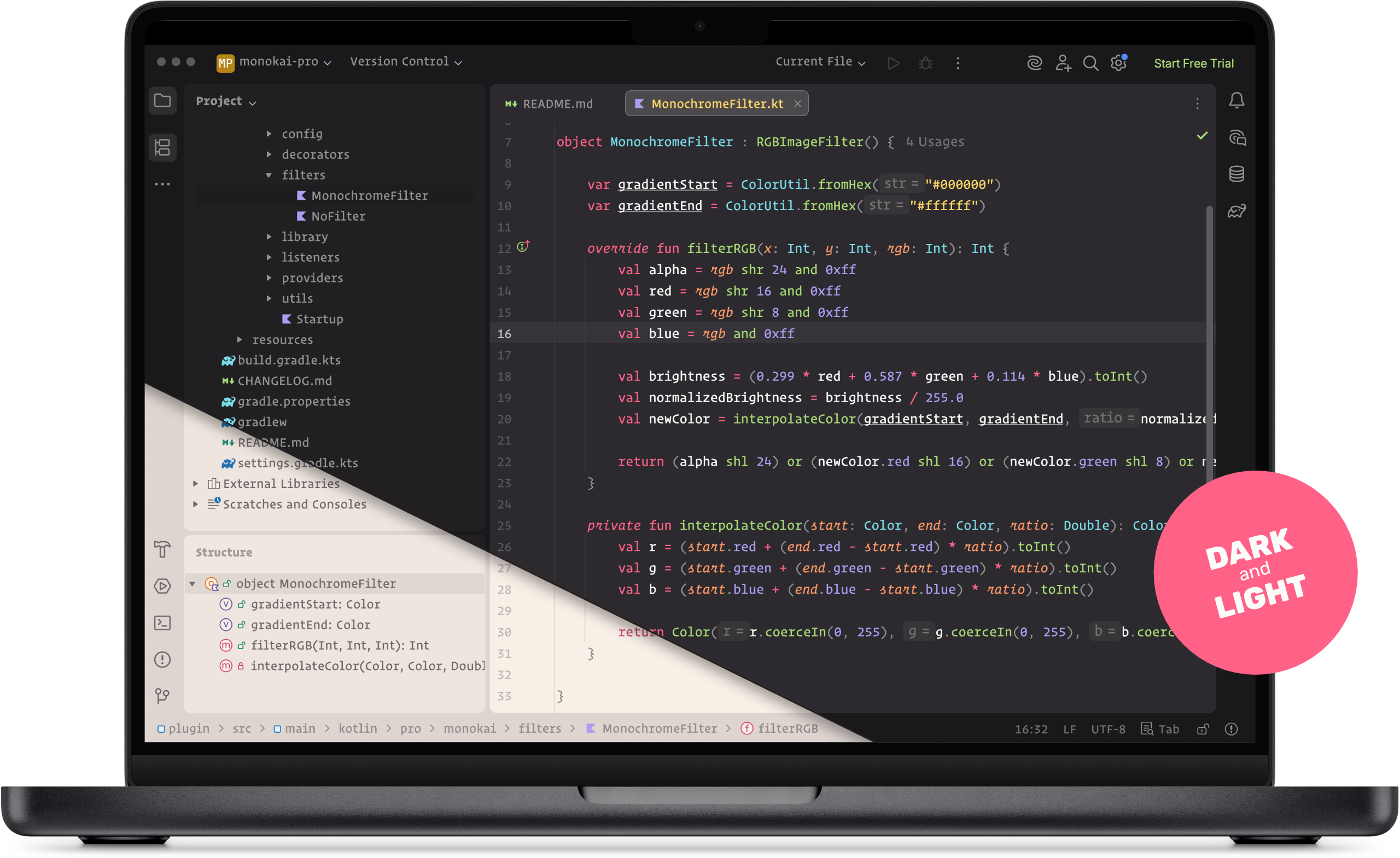Click the Notifications bell icon

pyautogui.click(x=1236, y=101)
